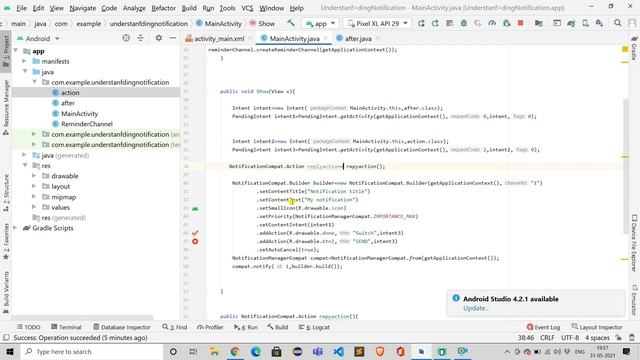Click the Show method breadcrumb
Screen dimensions: 640x360
[x=262, y=24]
